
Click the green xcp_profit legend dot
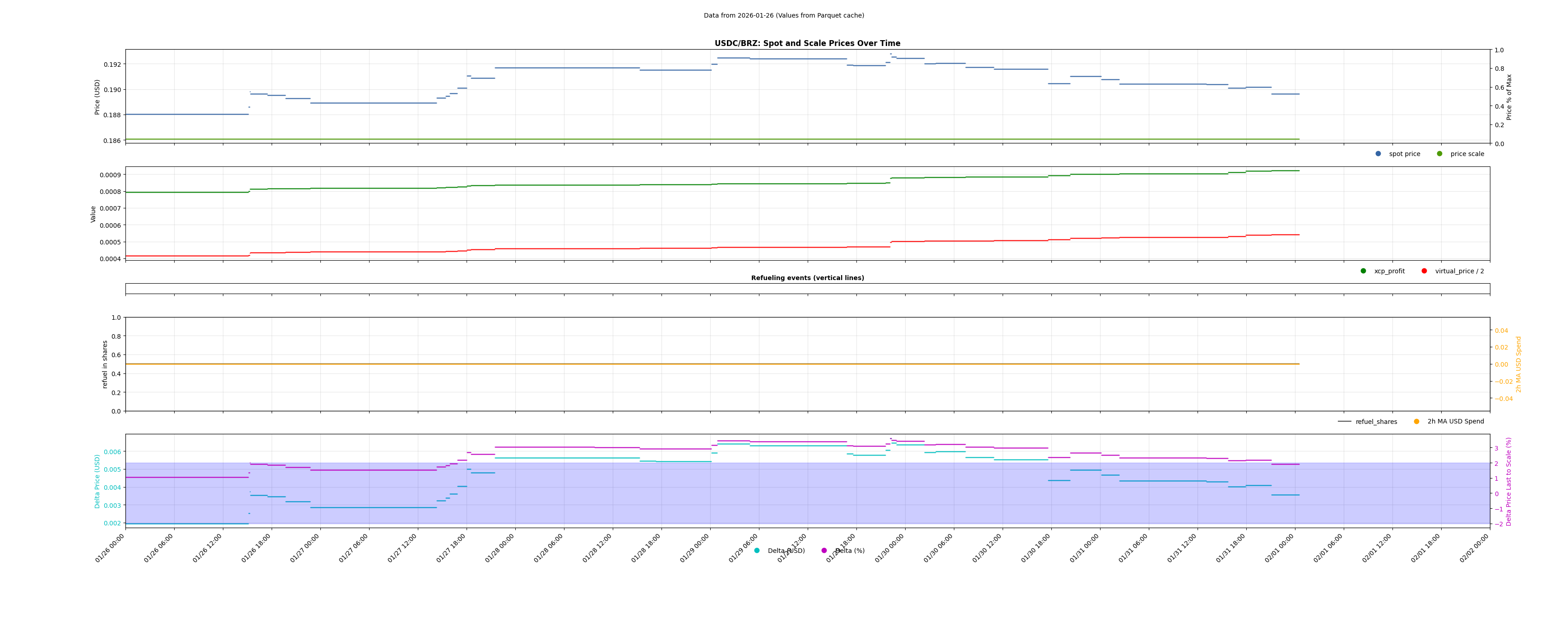pos(1364,271)
